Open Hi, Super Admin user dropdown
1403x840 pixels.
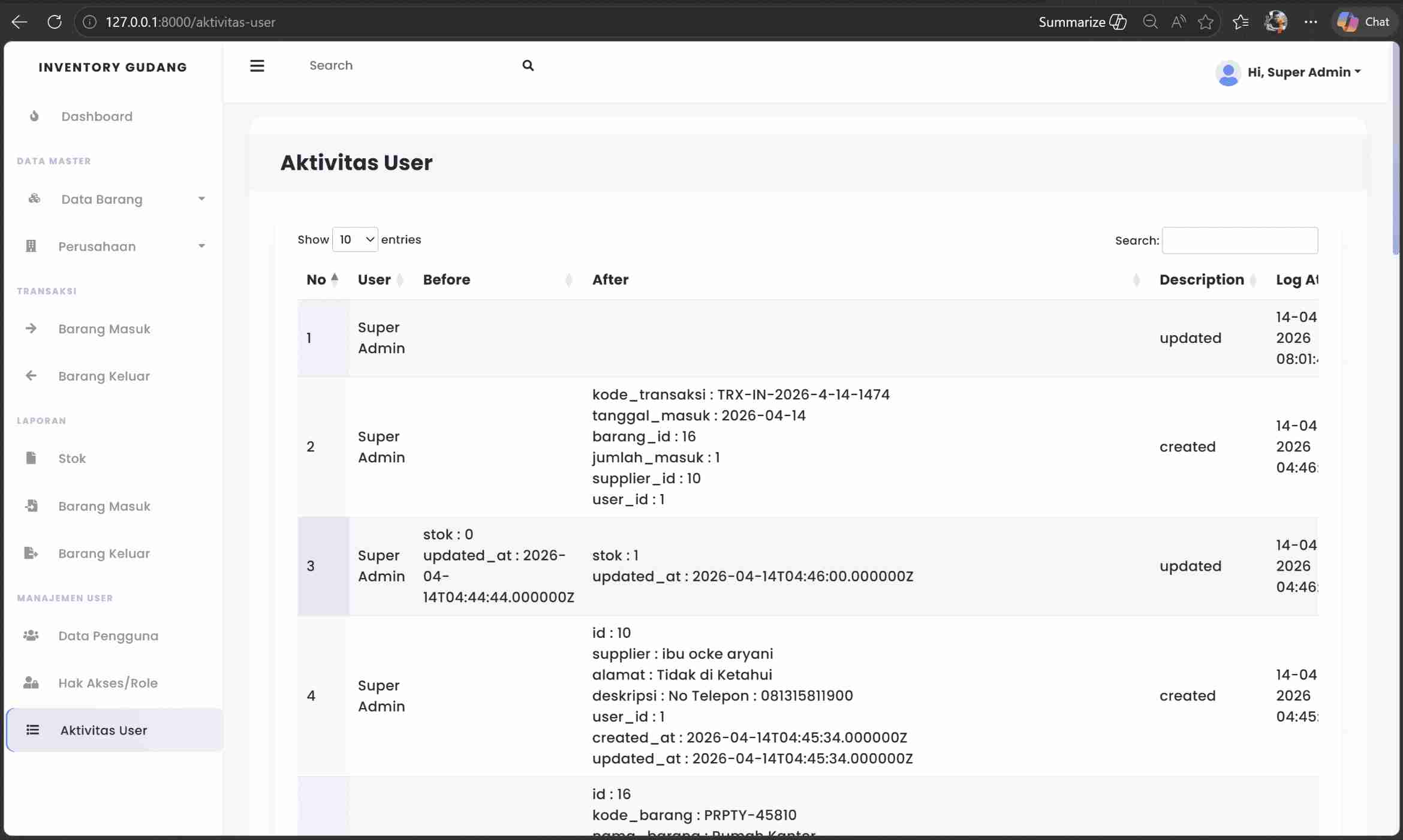tap(1303, 72)
